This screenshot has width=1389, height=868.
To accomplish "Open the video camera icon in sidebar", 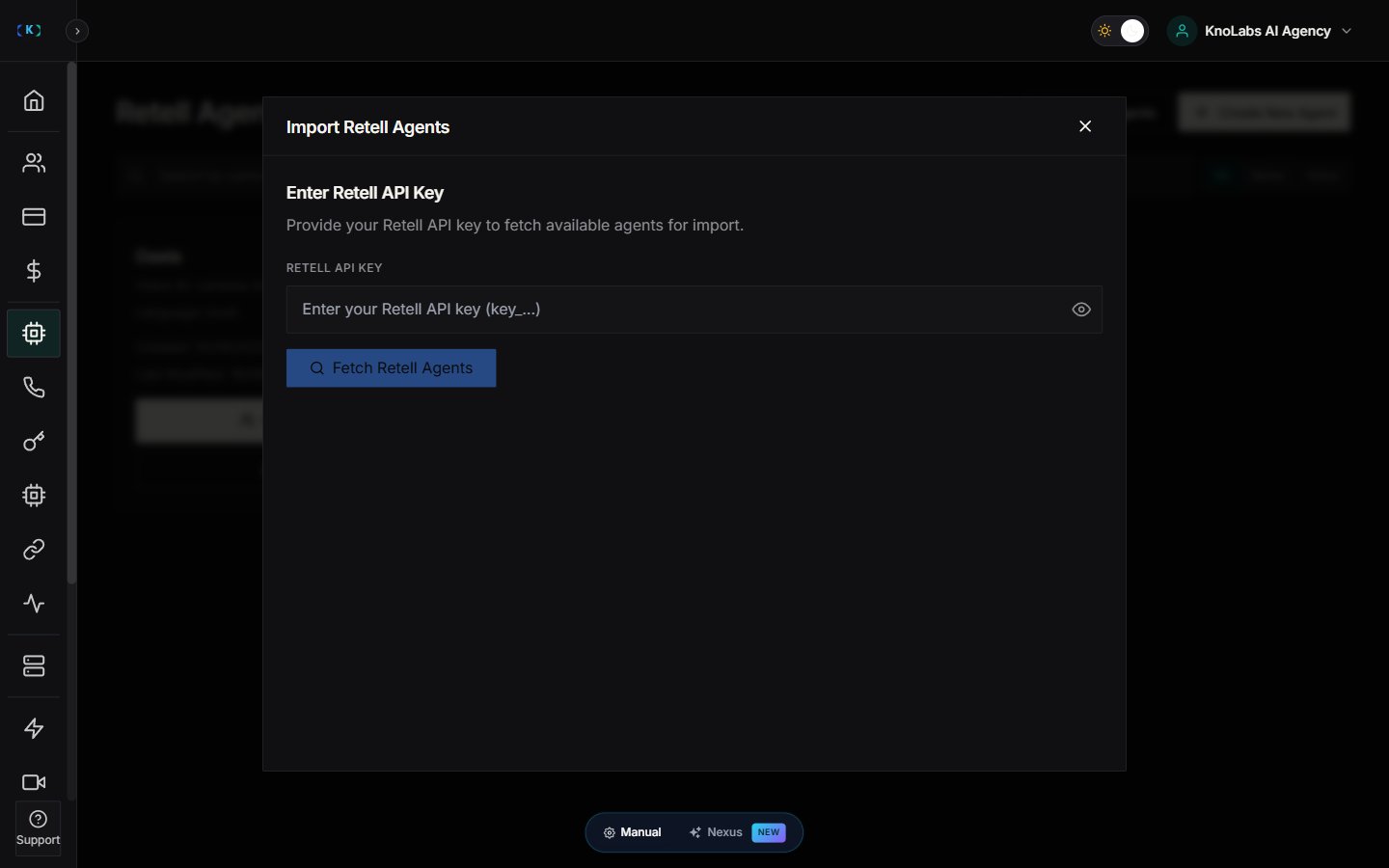I will coord(34,782).
